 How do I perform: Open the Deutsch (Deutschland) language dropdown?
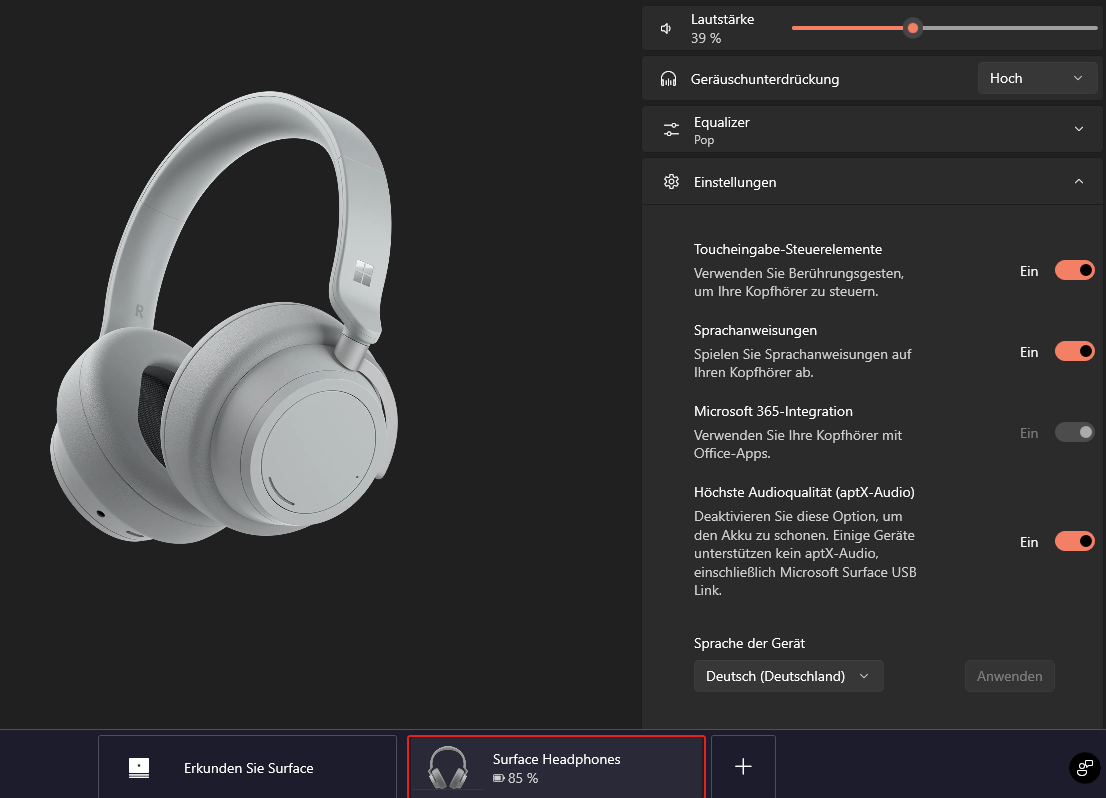[x=788, y=676]
